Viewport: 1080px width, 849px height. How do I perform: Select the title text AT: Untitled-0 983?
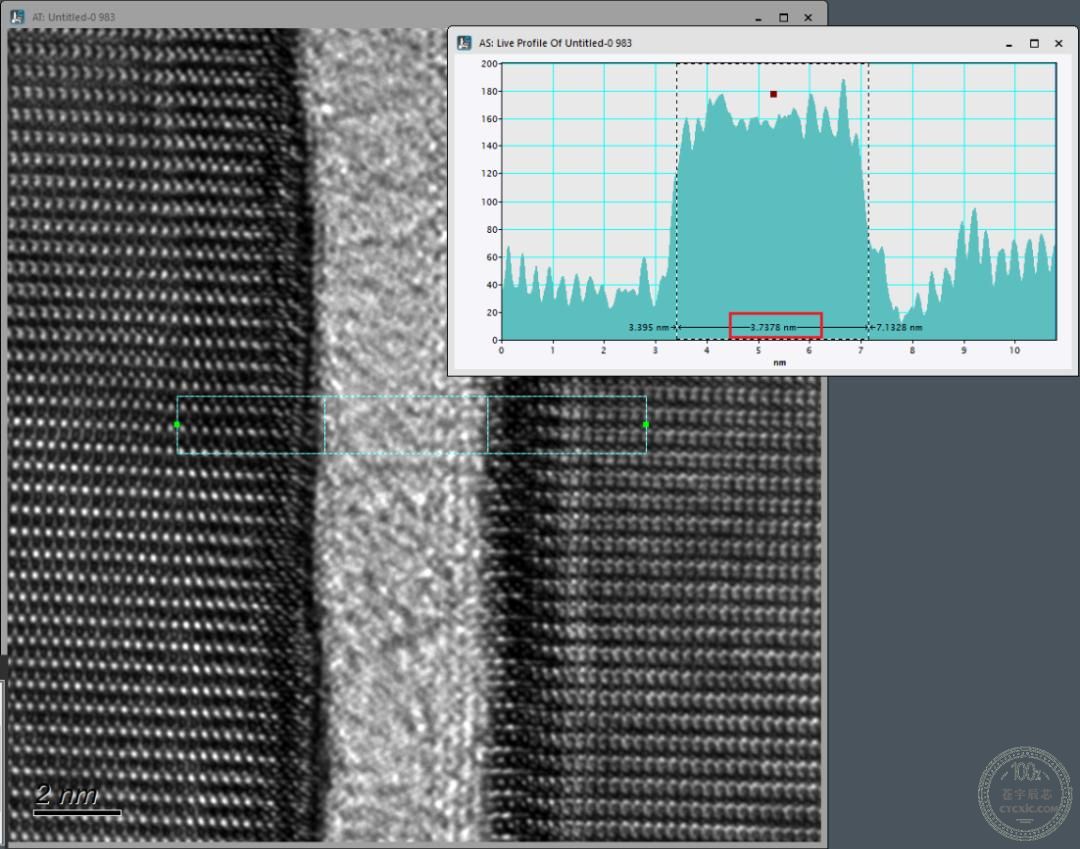pyautogui.click(x=74, y=17)
